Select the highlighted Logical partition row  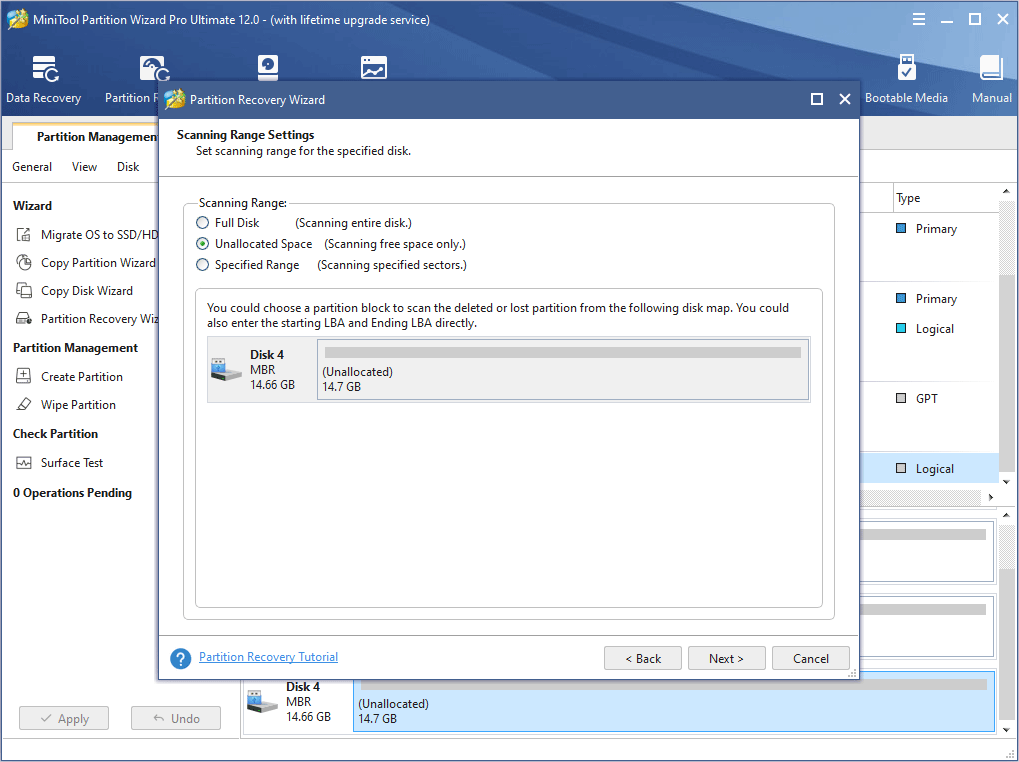(929, 468)
